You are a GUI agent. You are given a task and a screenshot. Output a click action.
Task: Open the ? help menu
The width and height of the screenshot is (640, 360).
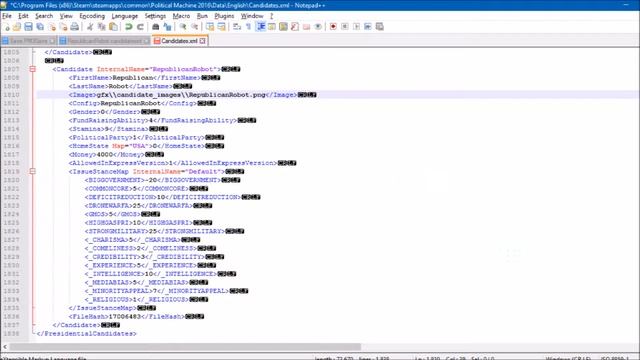271,16
